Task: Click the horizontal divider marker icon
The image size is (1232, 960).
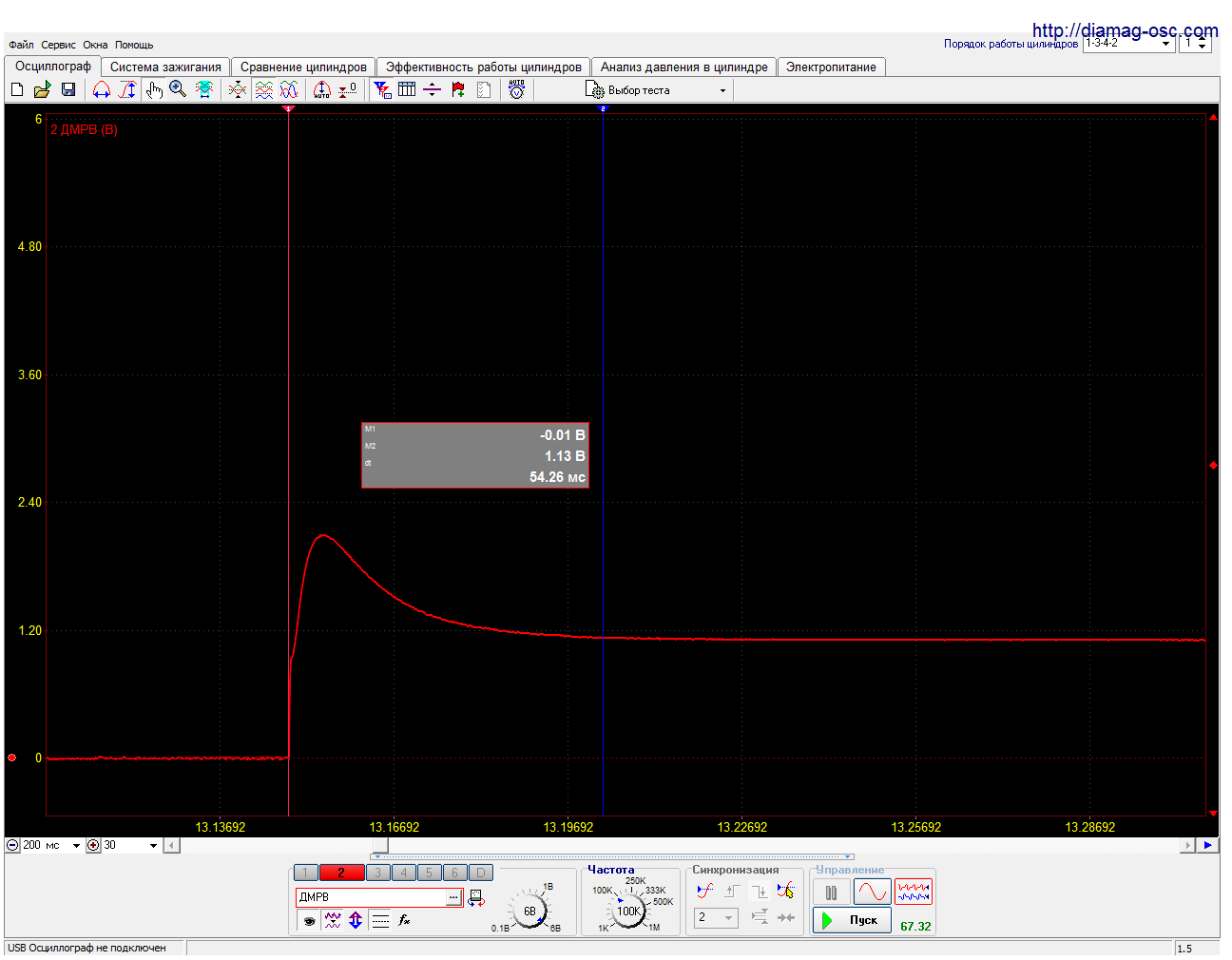Action: pyautogui.click(x=432, y=89)
